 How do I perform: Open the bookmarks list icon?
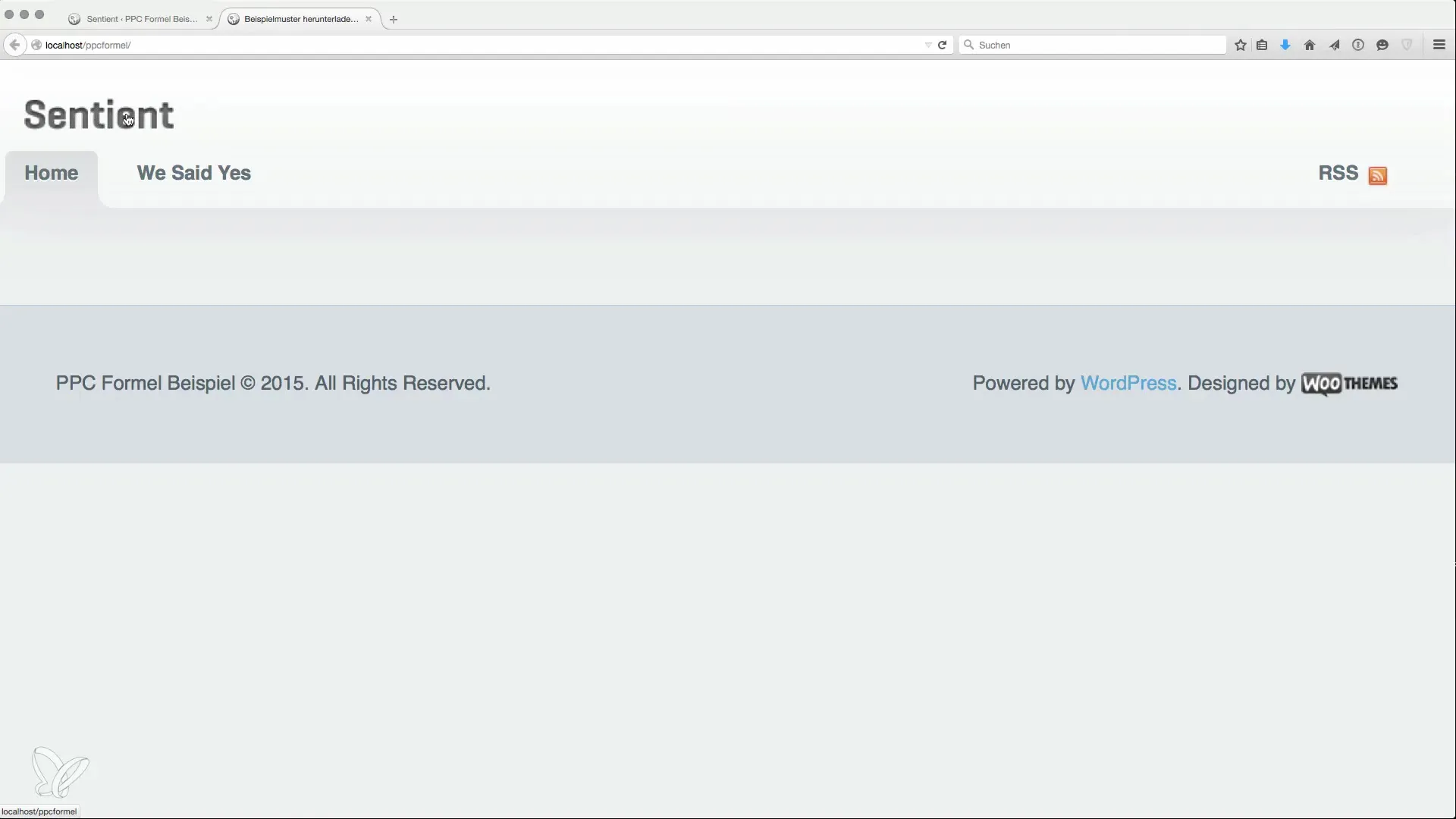point(1262,45)
